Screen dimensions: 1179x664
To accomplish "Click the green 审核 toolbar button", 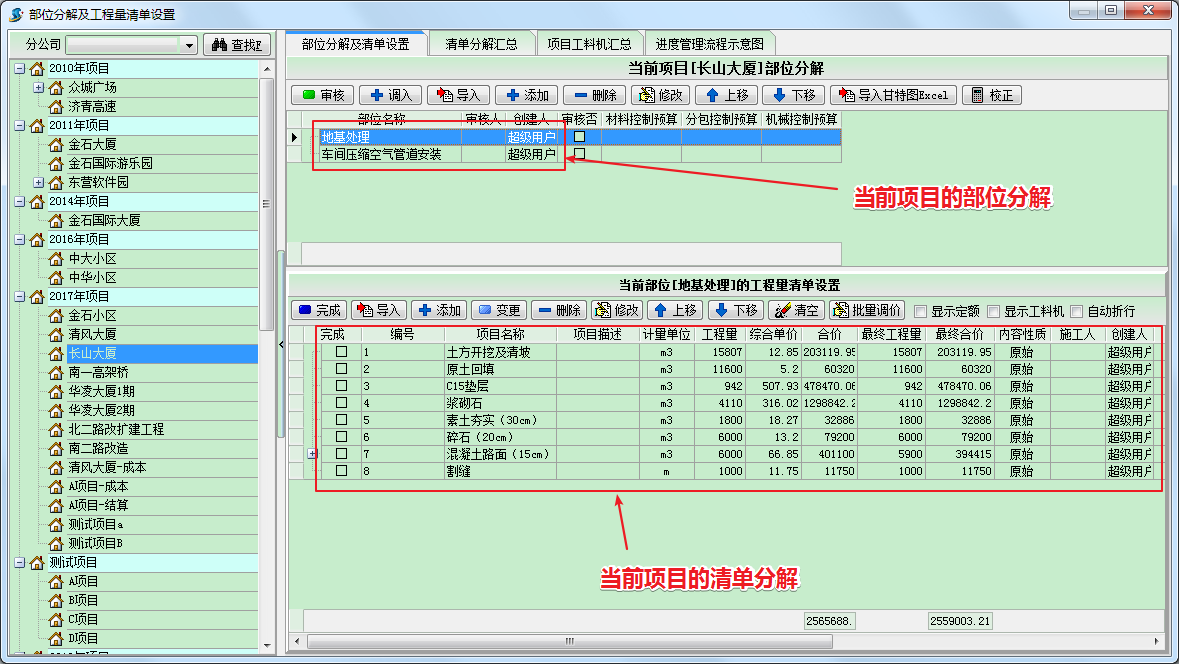I will point(323,96).
